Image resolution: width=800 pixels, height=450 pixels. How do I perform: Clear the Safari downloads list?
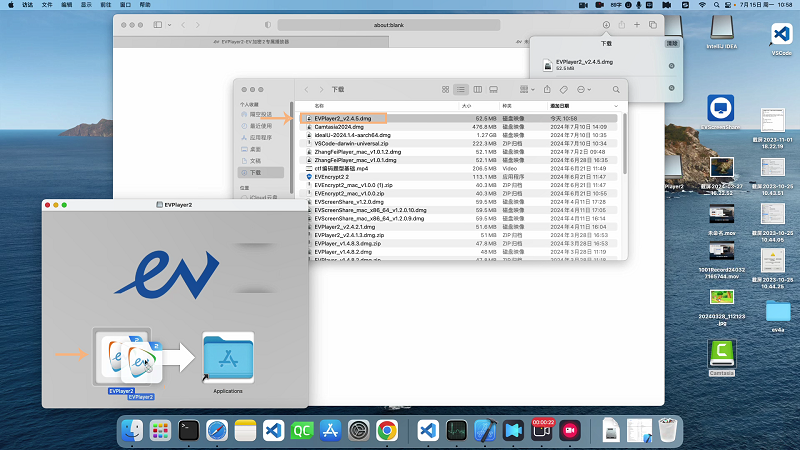pos(672,43)
